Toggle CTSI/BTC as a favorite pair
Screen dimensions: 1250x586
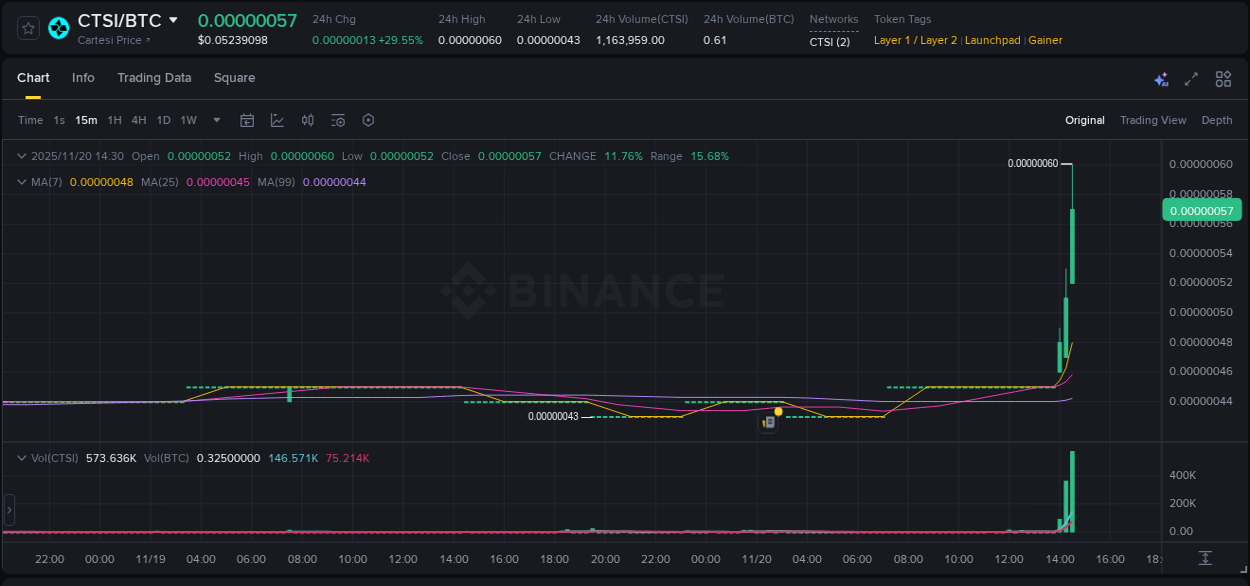tap(27, 28)
